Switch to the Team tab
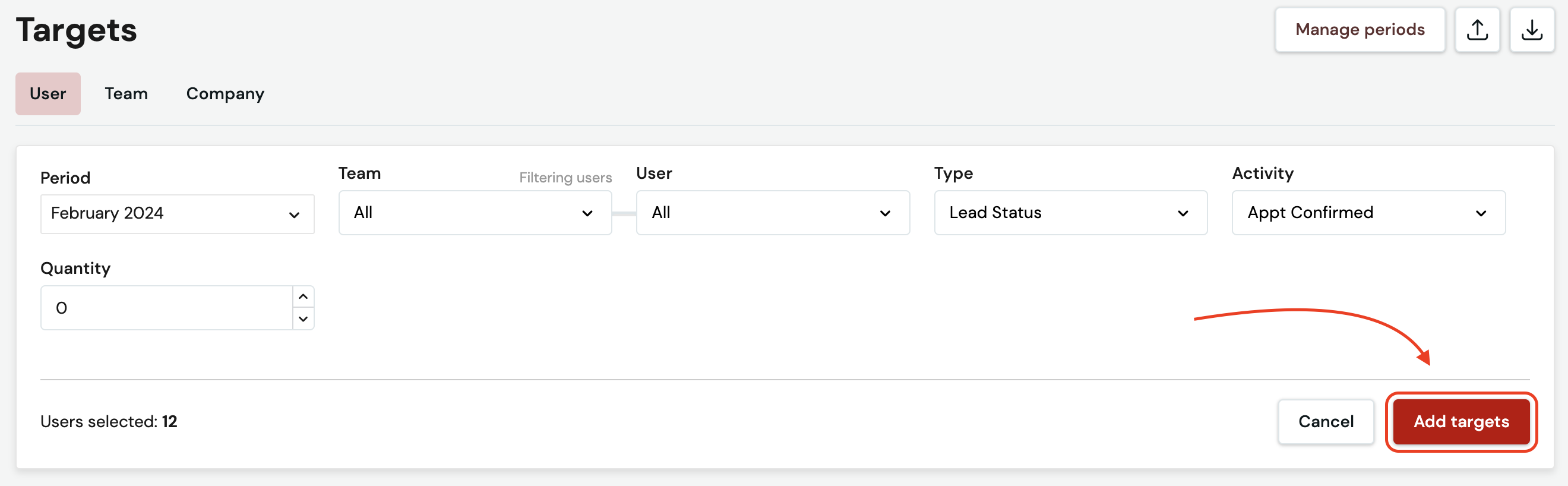 click(126, 94)
